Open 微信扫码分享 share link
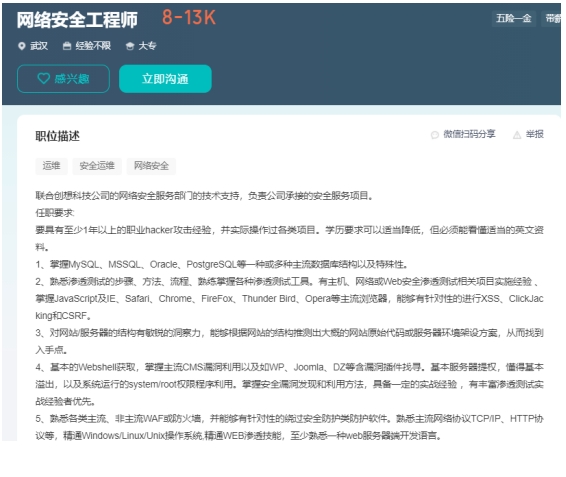 [x=463, y=134]
